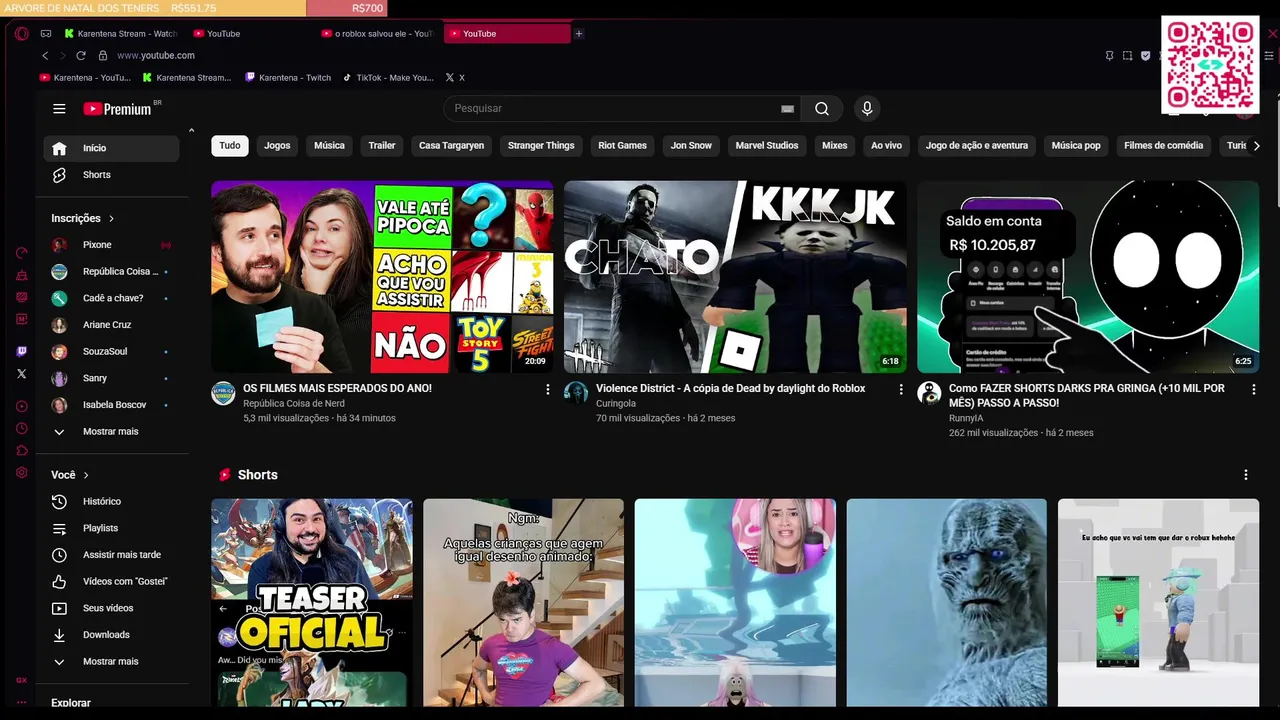Start voice search with the microphone icon
Image resolution: width=1280 pixels, height=720 pixels.
867,109
